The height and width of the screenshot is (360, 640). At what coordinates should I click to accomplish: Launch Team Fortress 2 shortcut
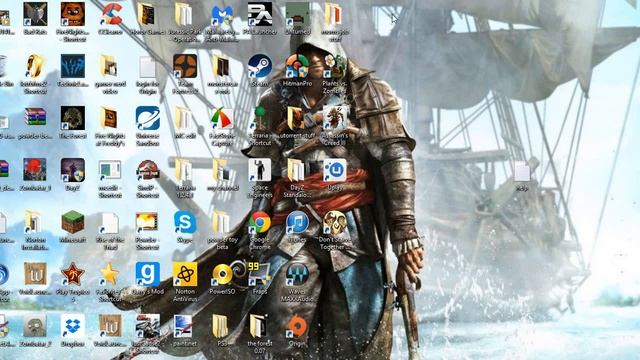tap(185, 66)
